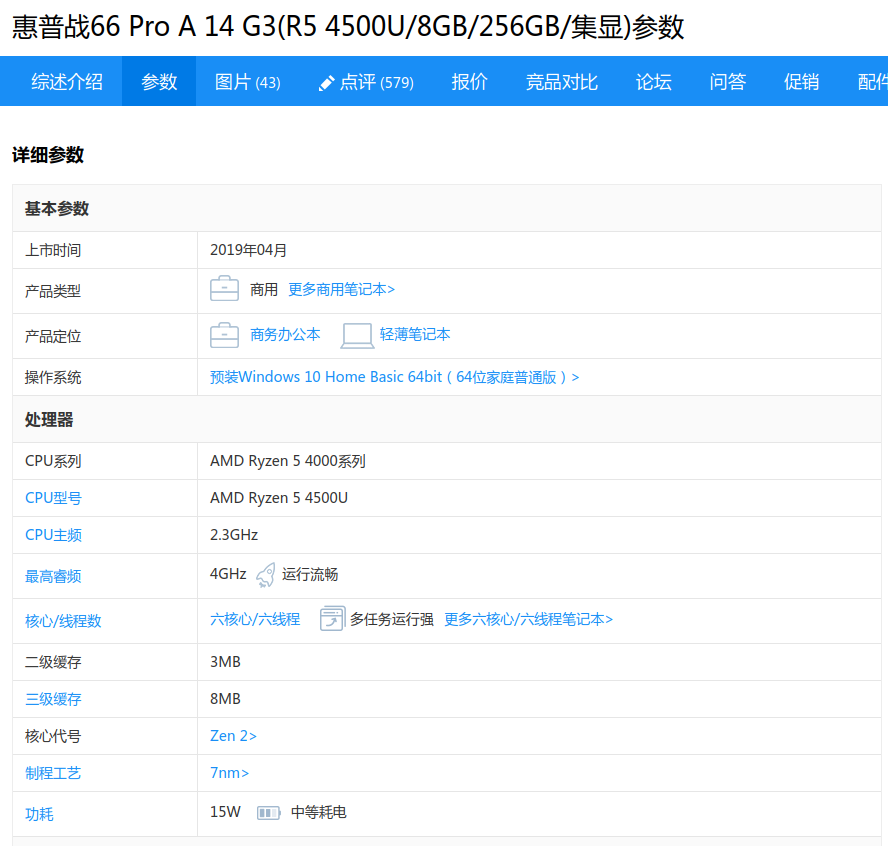Click the 核心/线程数 label link
888x846 pixels.
pyautogui.click(x=63, y=621)
